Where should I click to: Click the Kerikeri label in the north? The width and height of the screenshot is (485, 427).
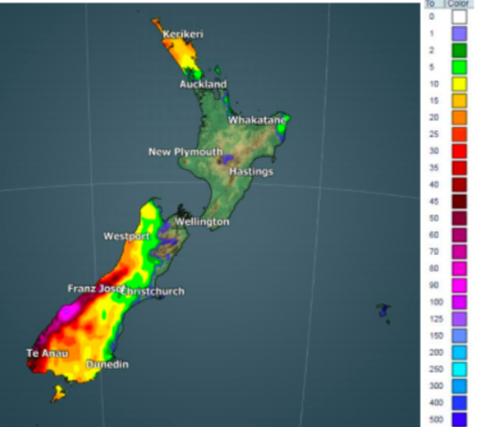pyautogui.click(x=183, y=34)
